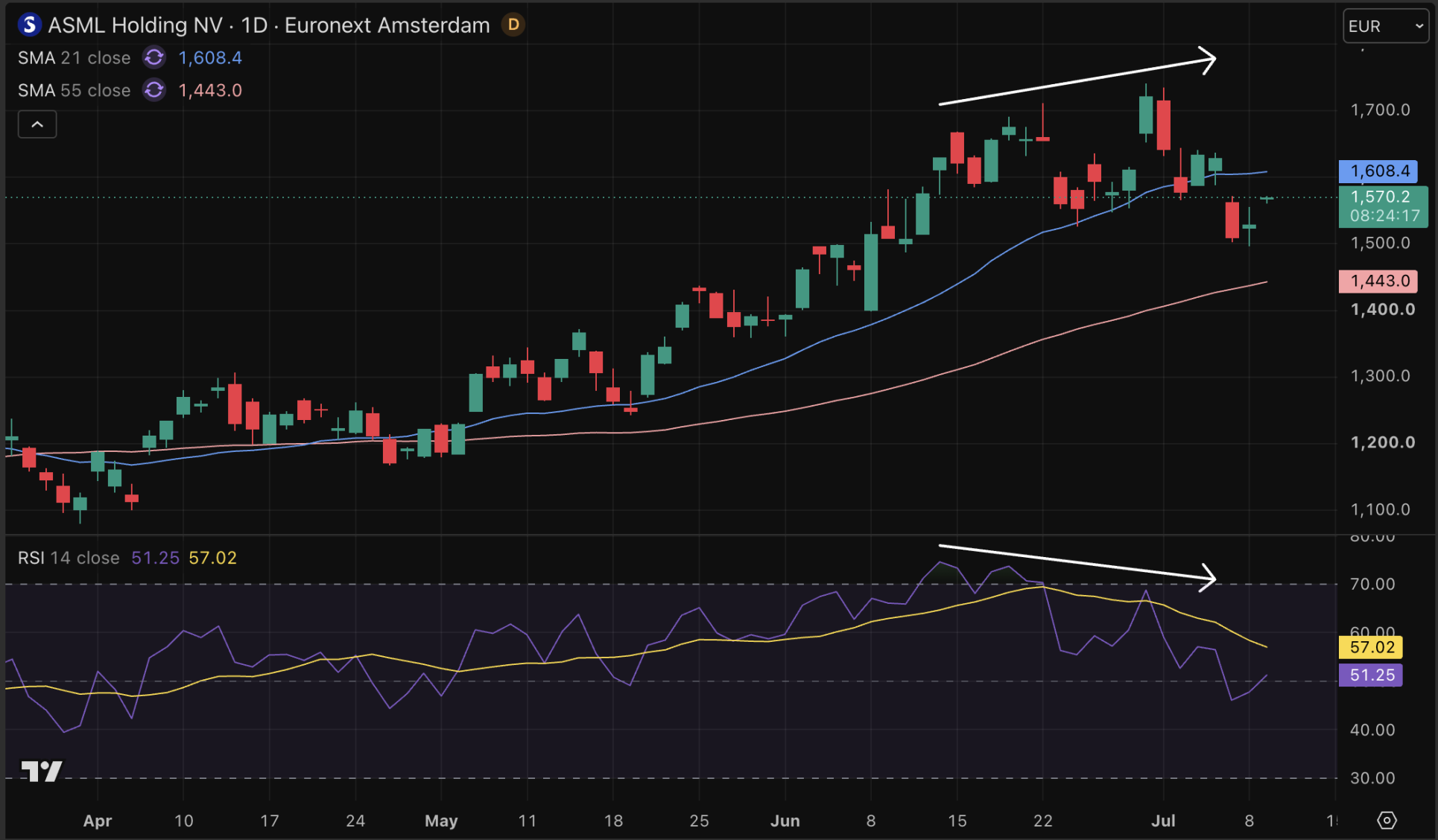Open the EUR currency dropdown
The height and width of the screenshot is (840, 1438).
(1386, 26)
